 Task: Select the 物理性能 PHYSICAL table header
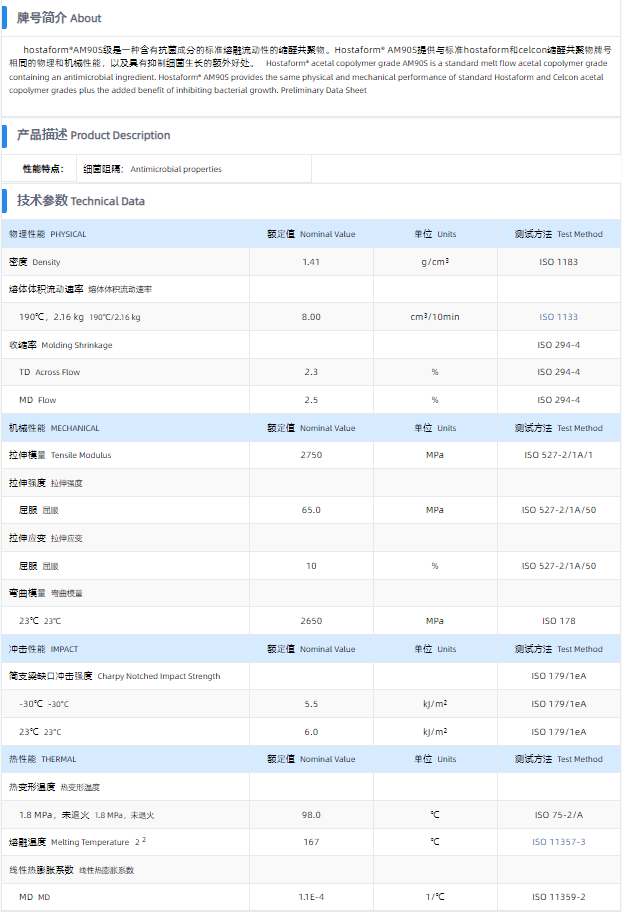[48, 234]
